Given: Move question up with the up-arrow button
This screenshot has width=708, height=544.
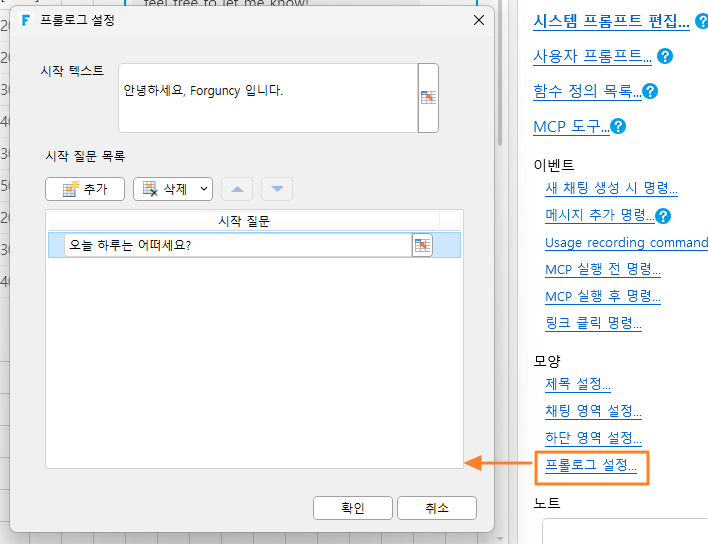Looking at the screenshot, I should click(x=237, y=189).
